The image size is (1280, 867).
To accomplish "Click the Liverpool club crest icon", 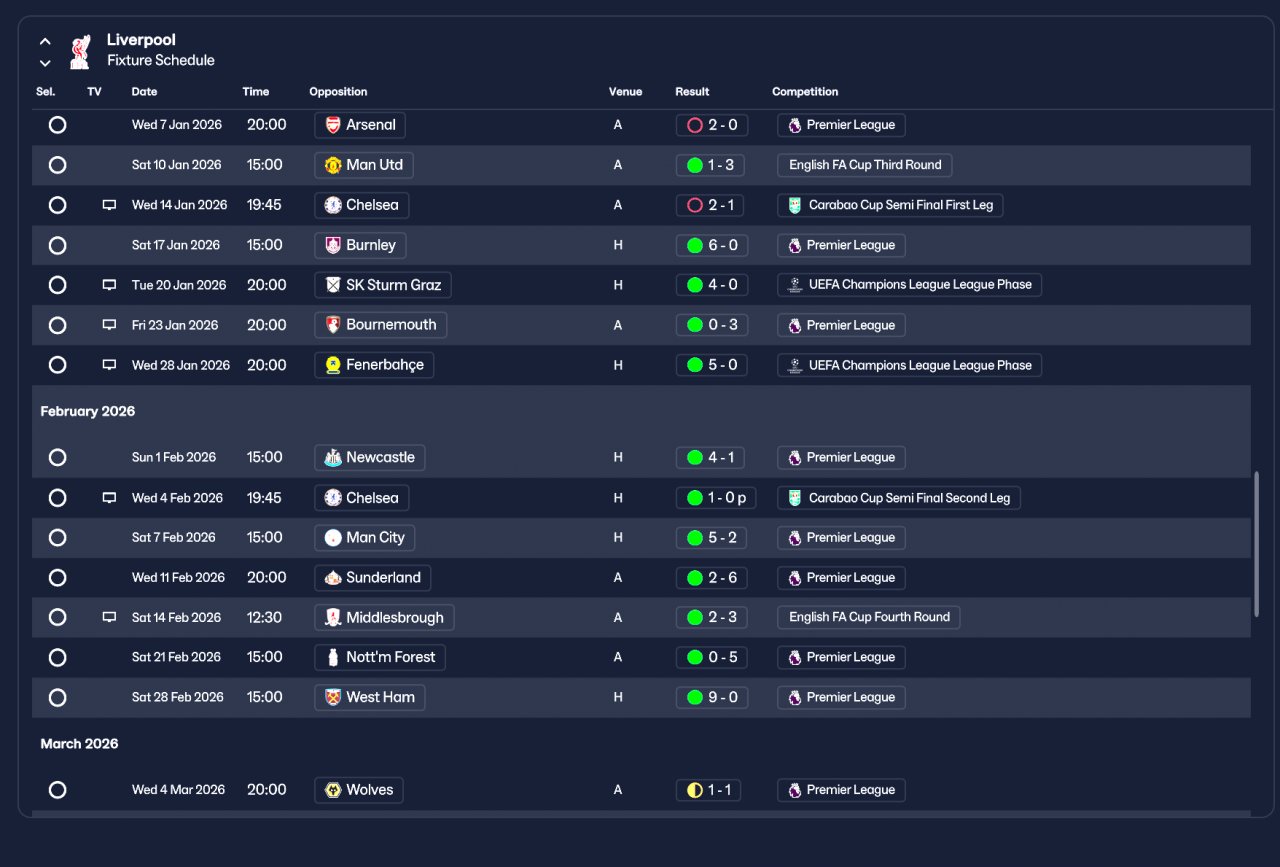I will click(x=80, y=51).
